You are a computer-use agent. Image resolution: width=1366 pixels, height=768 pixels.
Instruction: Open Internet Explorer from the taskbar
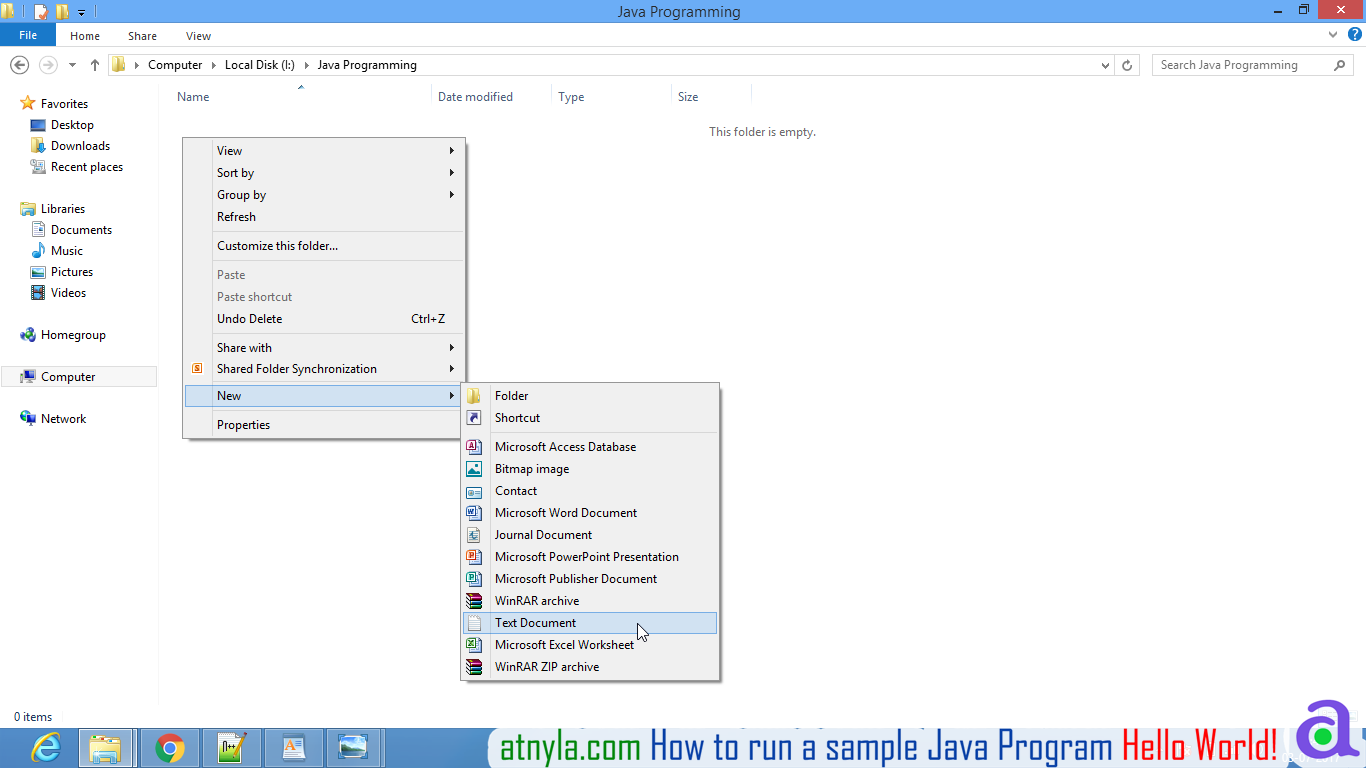(x=45, y=747)
